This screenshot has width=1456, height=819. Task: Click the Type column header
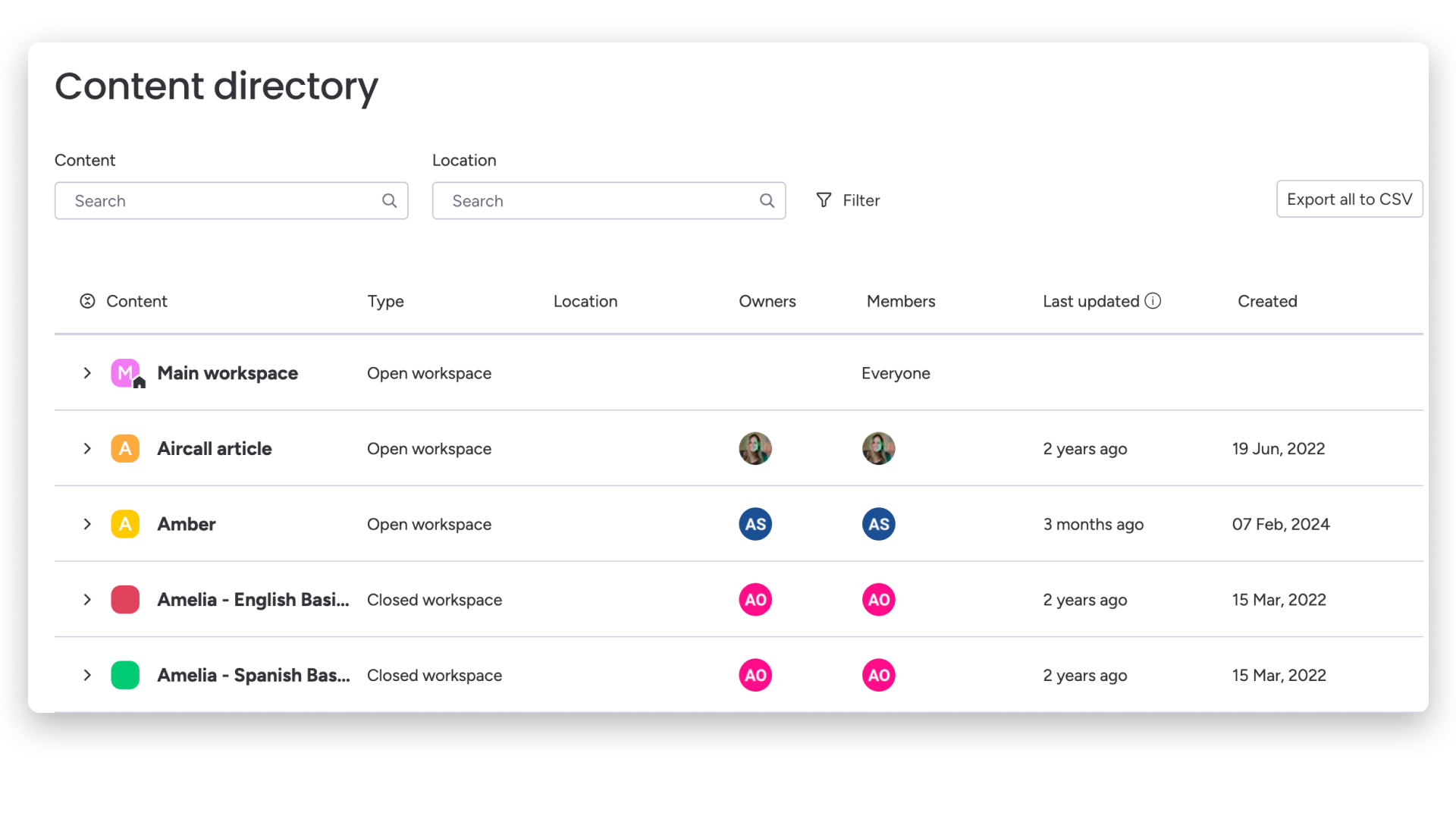click(385, 301)
